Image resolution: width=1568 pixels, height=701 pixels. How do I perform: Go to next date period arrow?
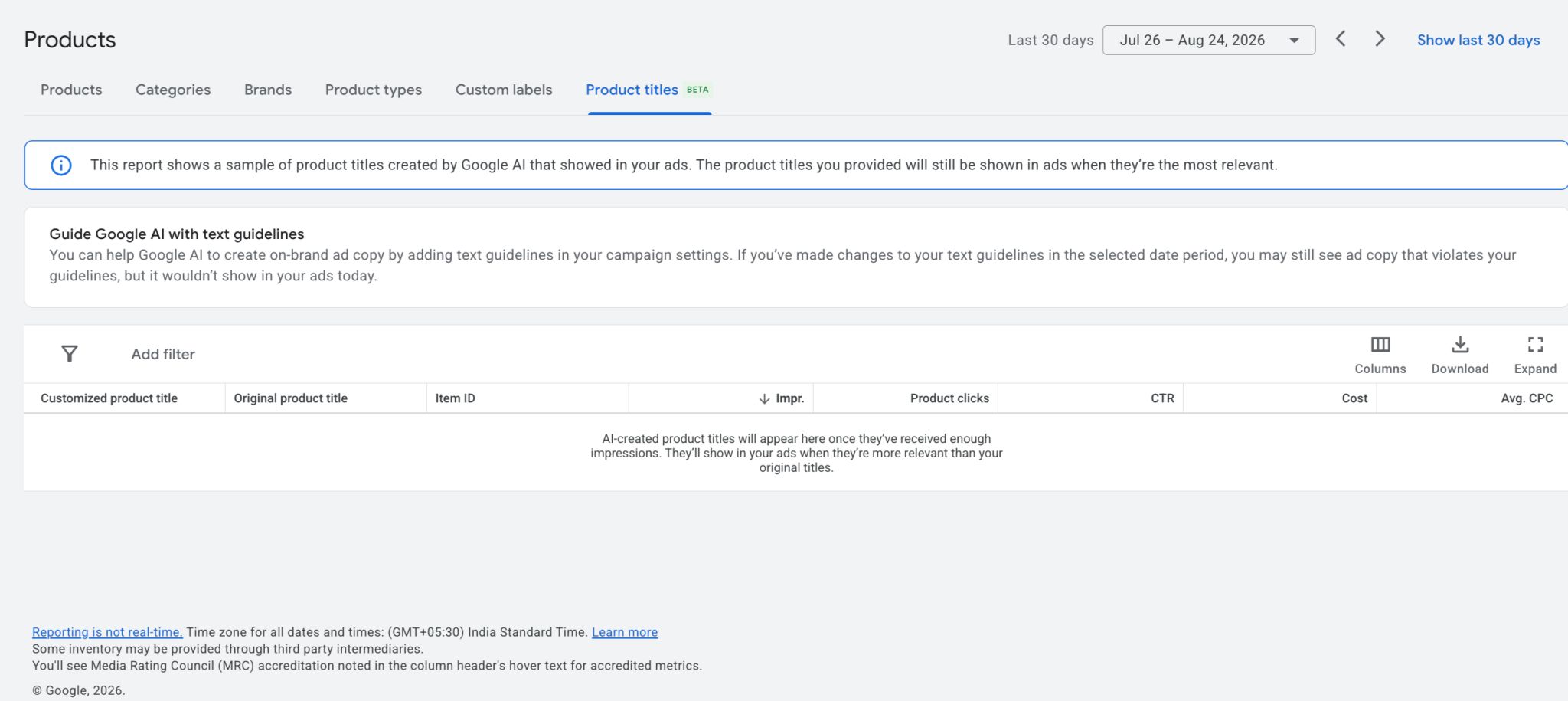(x=1380, y=39)
